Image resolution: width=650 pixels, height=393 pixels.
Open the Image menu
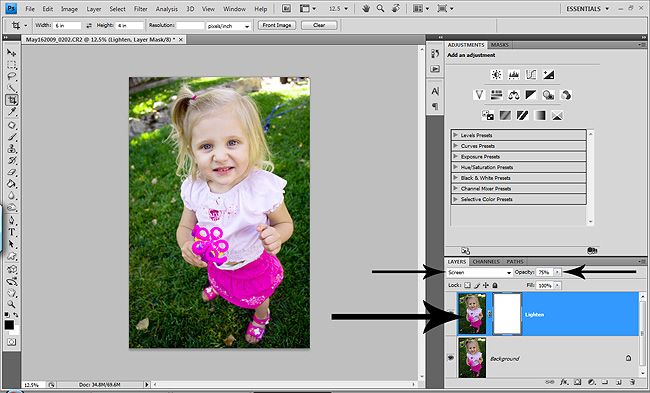pyautogui.click(x=69, y=9)
